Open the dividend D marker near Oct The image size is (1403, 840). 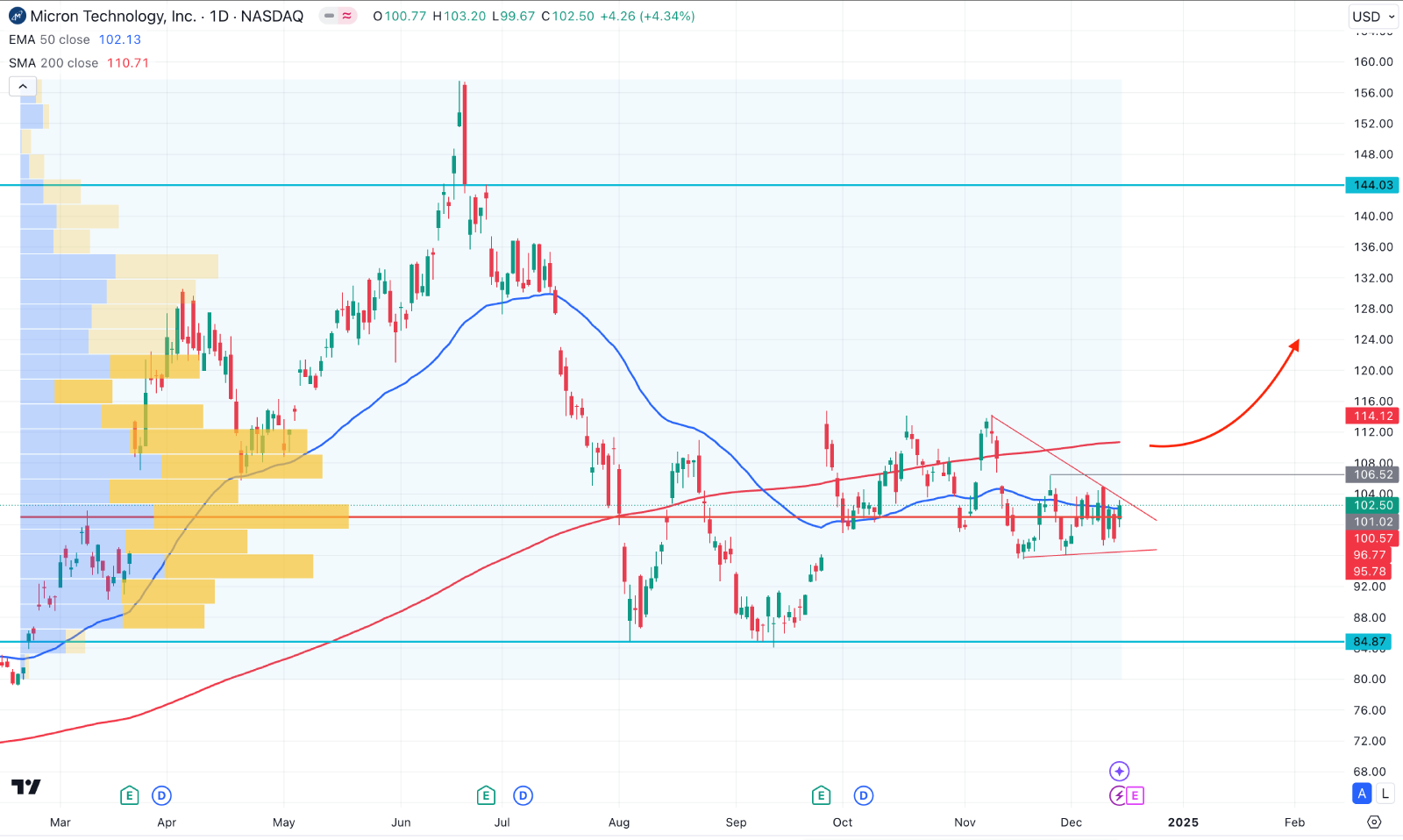pos(864,795)
